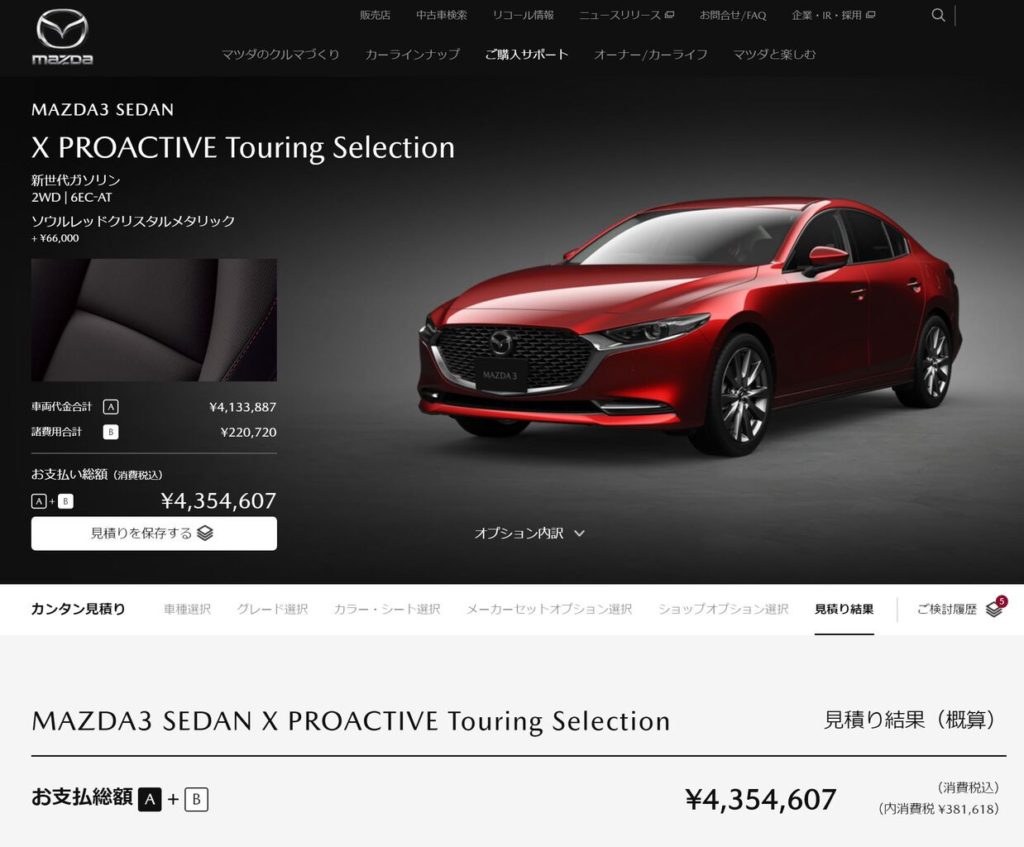This screenshot has height=847, width=1024.
Task: Go to the カラー・シート選択 step
Action: pos(387,609)
